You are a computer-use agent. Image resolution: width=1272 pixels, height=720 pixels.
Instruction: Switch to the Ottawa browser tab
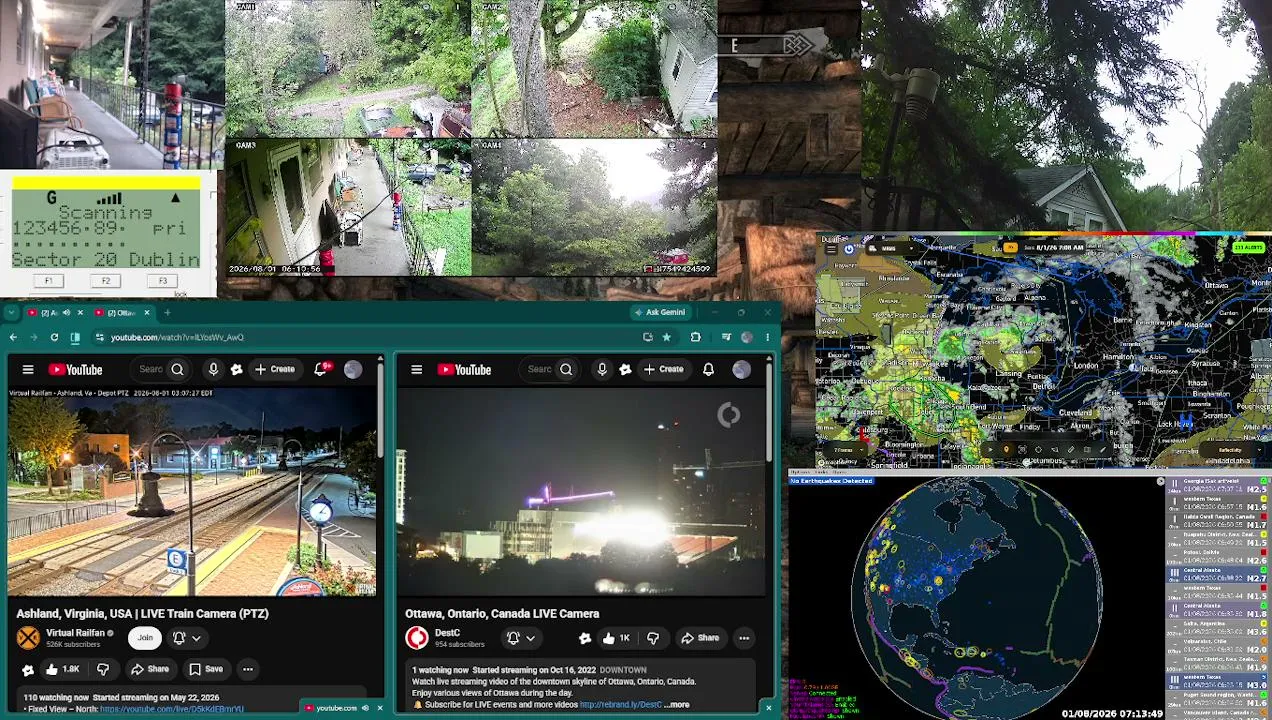pyautogui.click(x=123, y=313)
